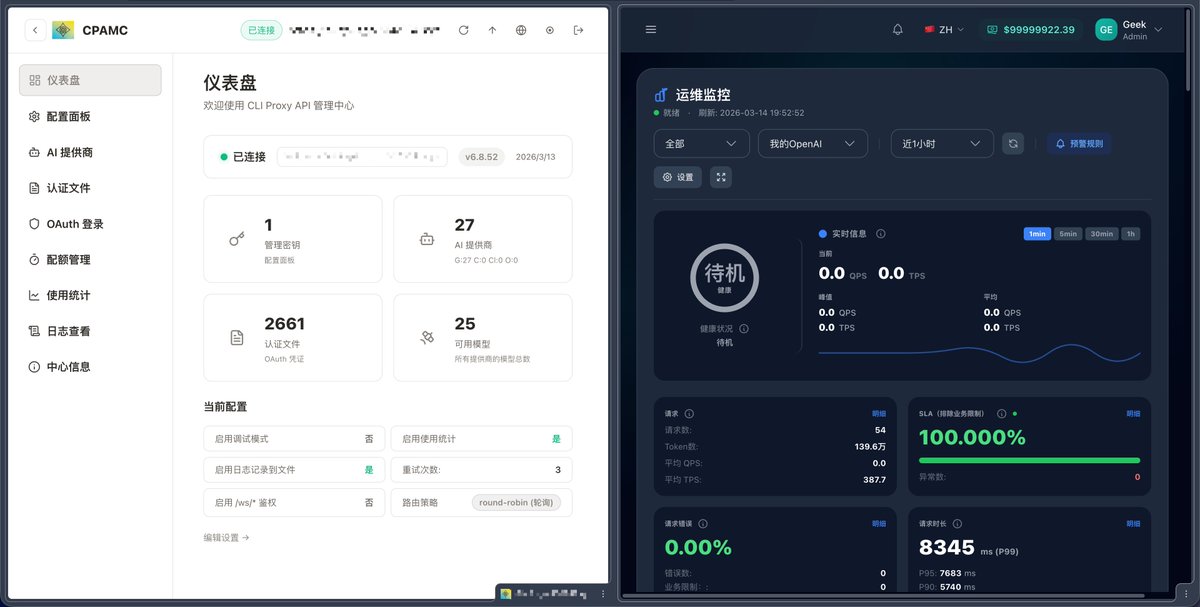The height and width of the screenshot is (607, 1200).
Task: Click the info icon next to 实时信息
Action: pos(880,233)
